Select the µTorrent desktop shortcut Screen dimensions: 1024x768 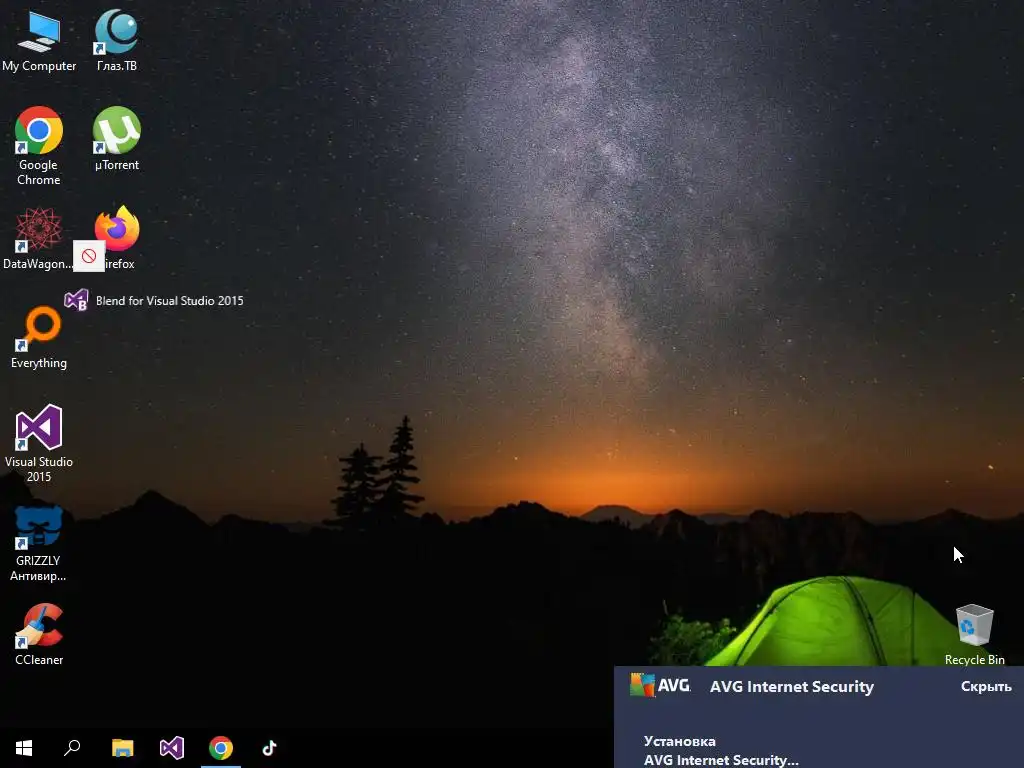pos(117,138)
